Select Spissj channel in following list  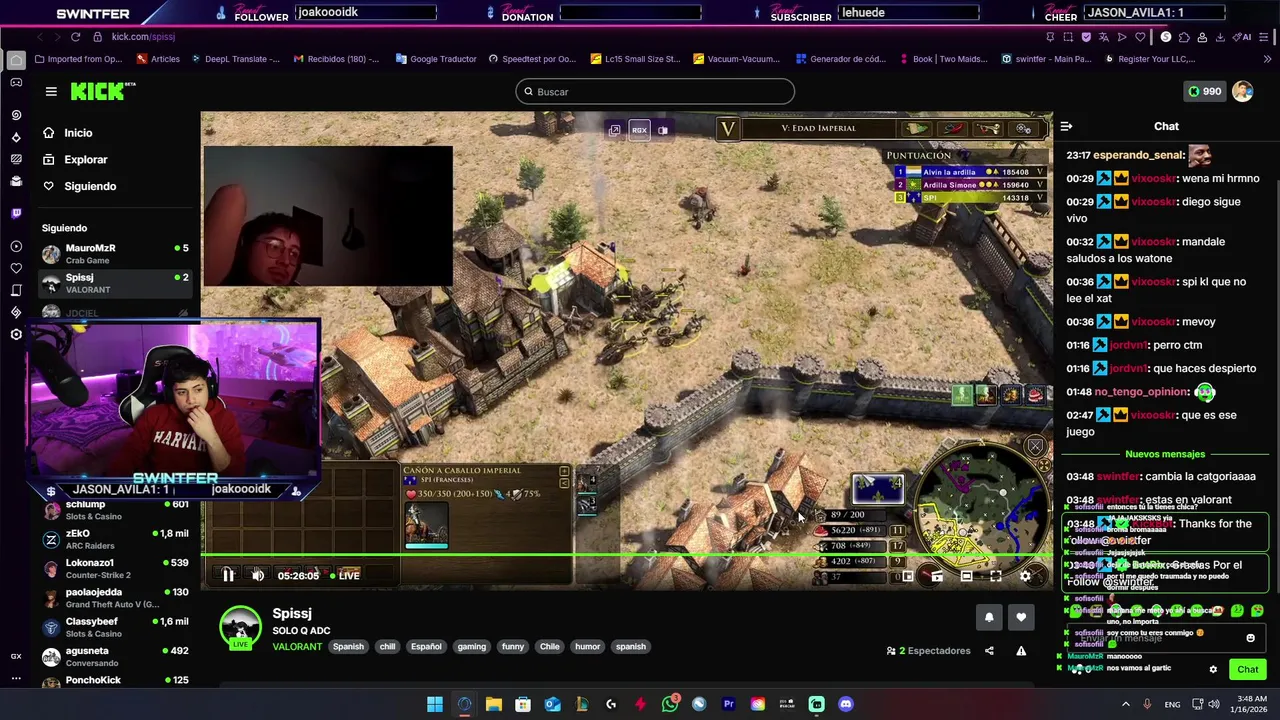tap(115, 283)
